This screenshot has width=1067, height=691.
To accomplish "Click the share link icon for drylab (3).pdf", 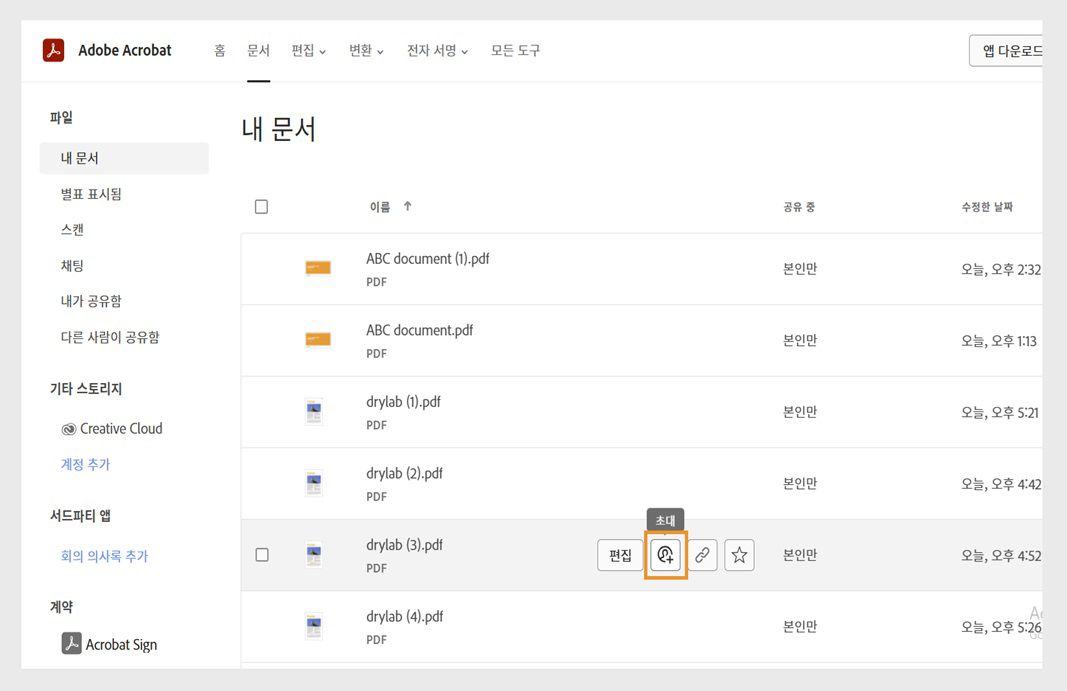I will coord(702,555).
